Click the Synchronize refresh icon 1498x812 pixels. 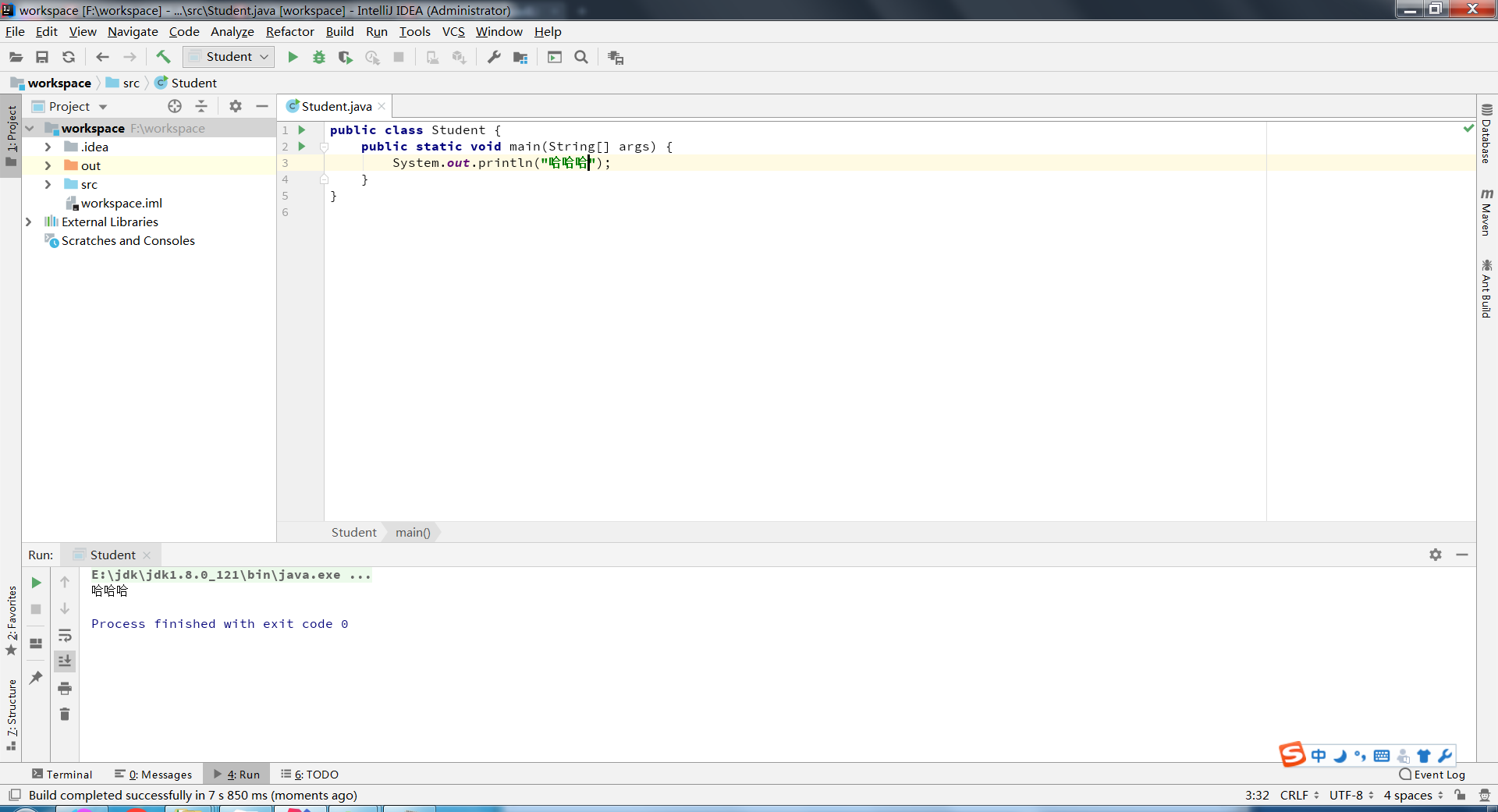(x=69, y=57)
